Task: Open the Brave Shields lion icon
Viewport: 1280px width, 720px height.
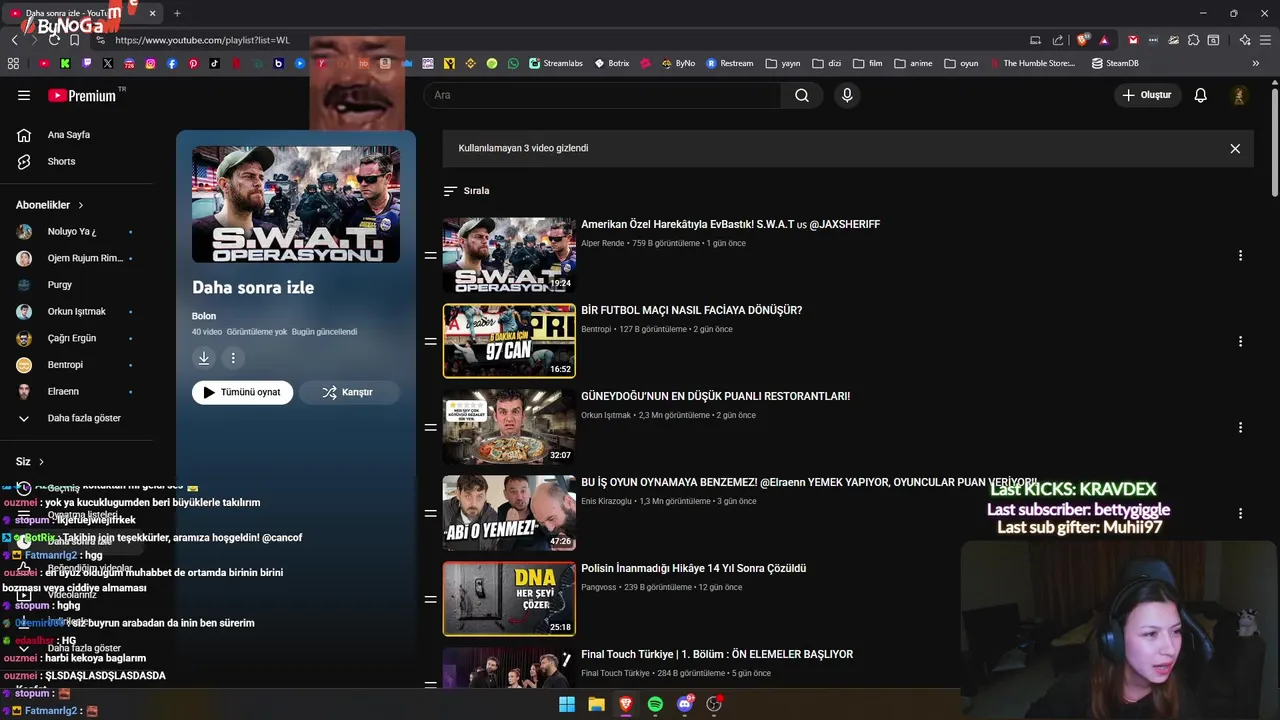Action: pyautogui.click(x=1082, y=40)
